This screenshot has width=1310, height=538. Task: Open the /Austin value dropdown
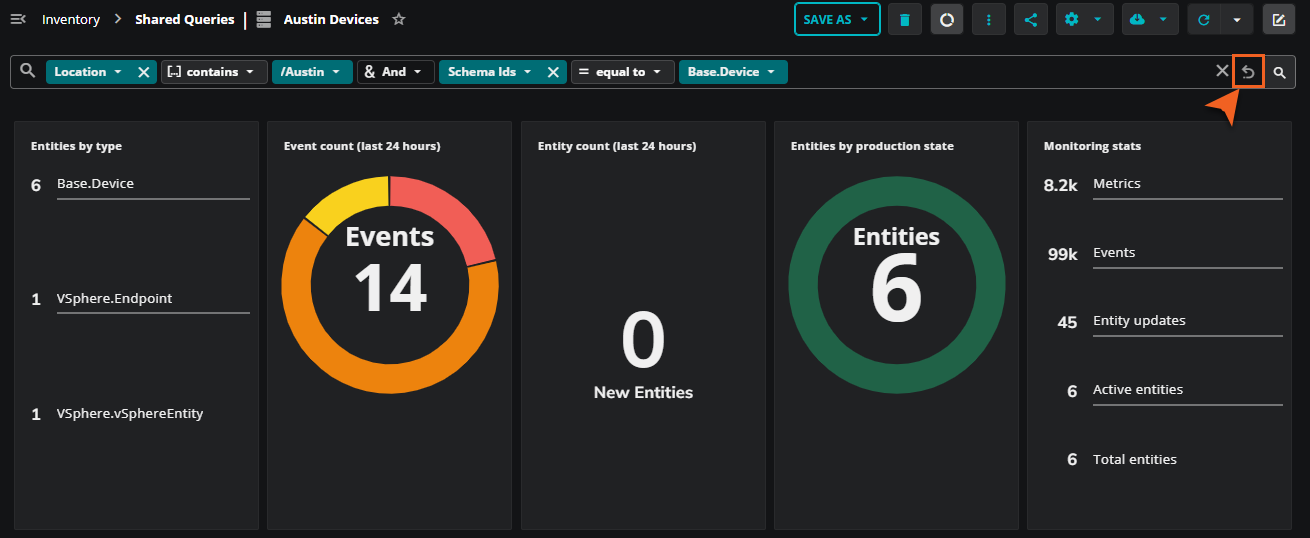[311, 72]
